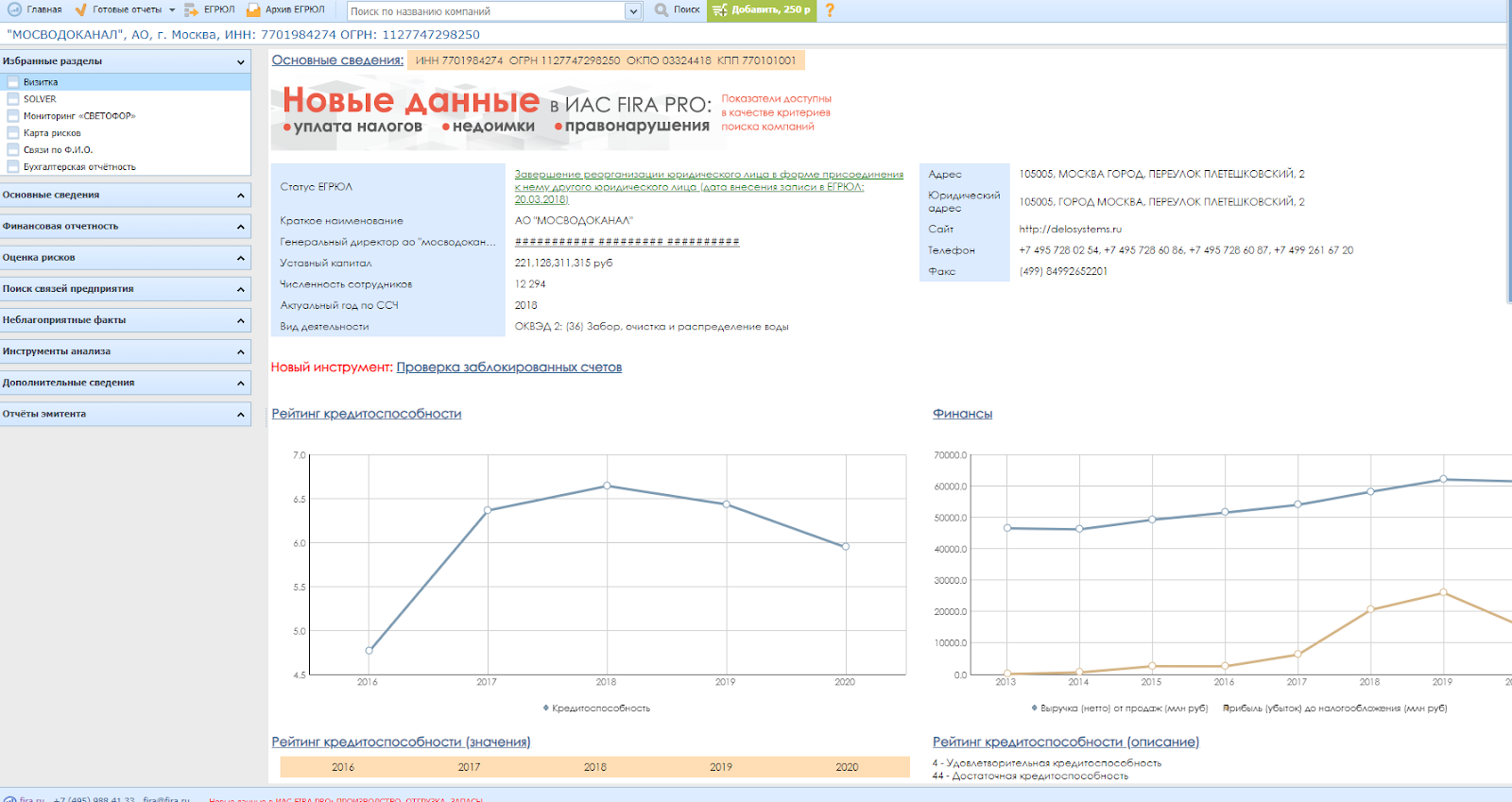Click the 2019 profit point in Финансы
This screenshot has height=802, width=1512.
pos(1443,592)
